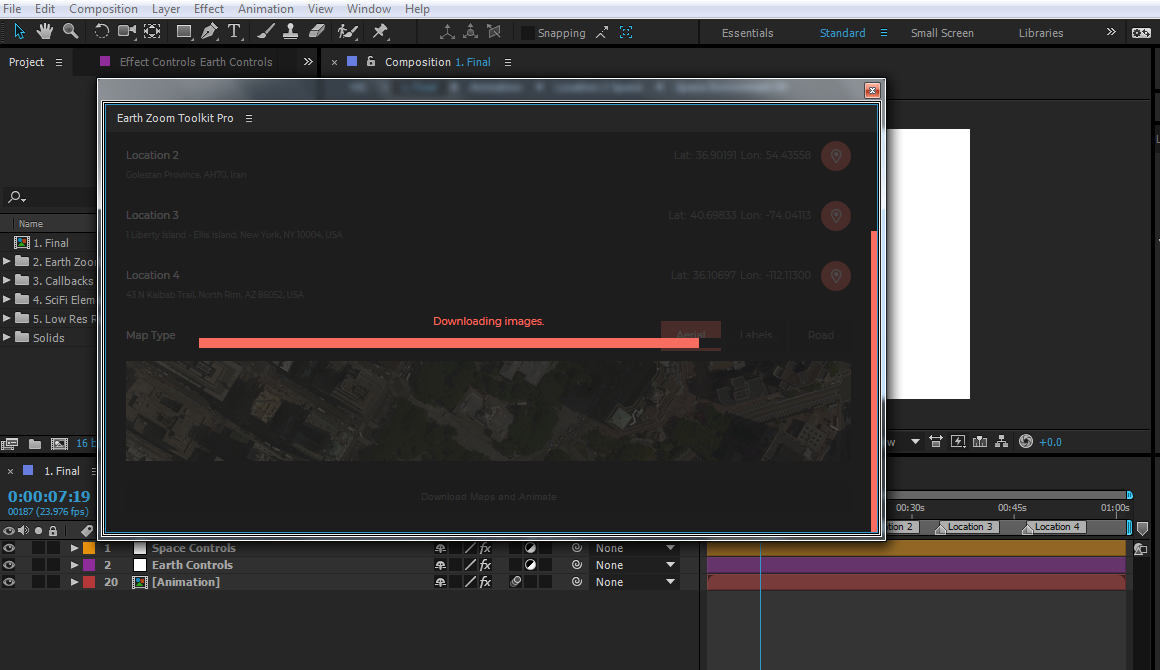Image resolution: width=1160 pixels, height=670 pixels.
Task: Expand the 4. SciFi Elements folder
Action: click(x=7, y=300)
